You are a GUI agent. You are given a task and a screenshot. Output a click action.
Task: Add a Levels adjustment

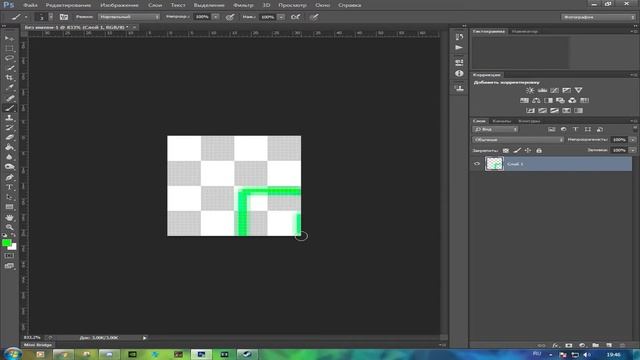[x=542, y=90]
